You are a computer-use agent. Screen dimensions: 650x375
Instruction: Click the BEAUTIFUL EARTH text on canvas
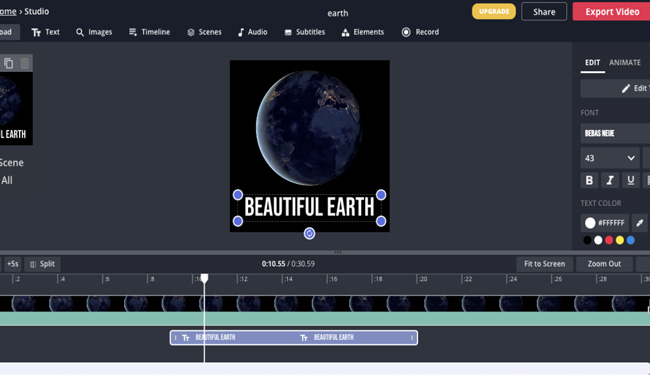[309, 207]
